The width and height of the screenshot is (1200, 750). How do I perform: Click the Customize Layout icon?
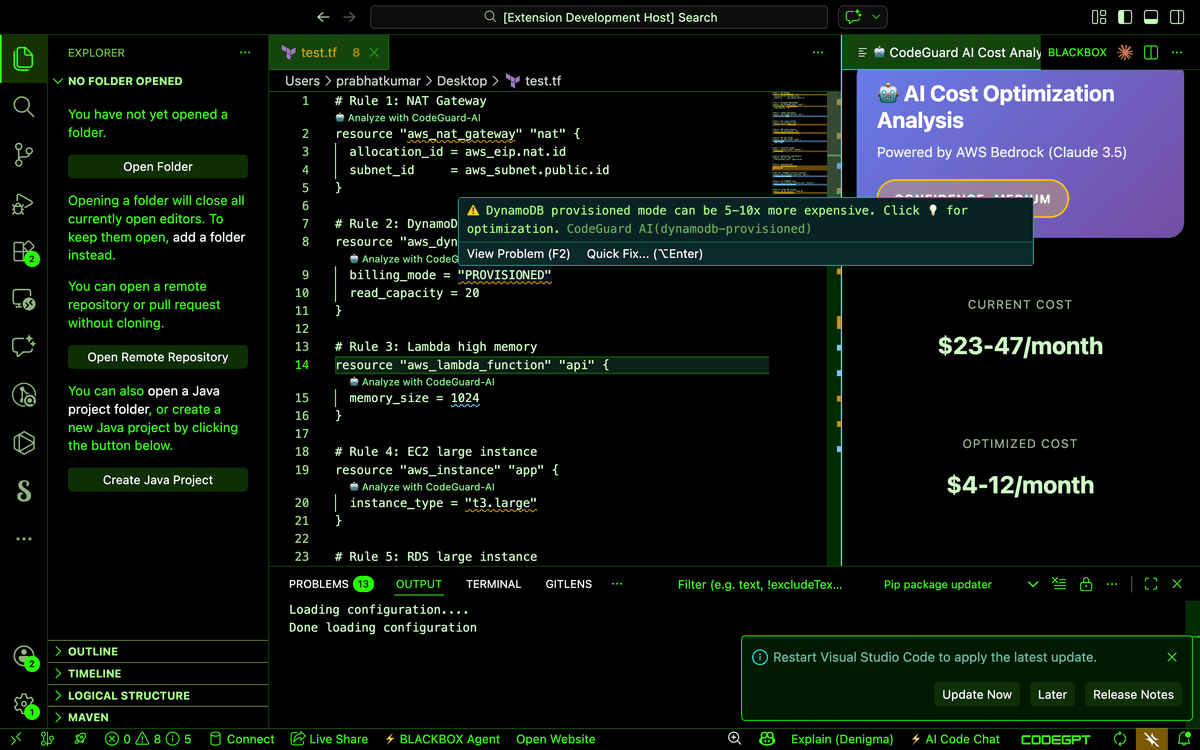click(x=1099, y=17)
